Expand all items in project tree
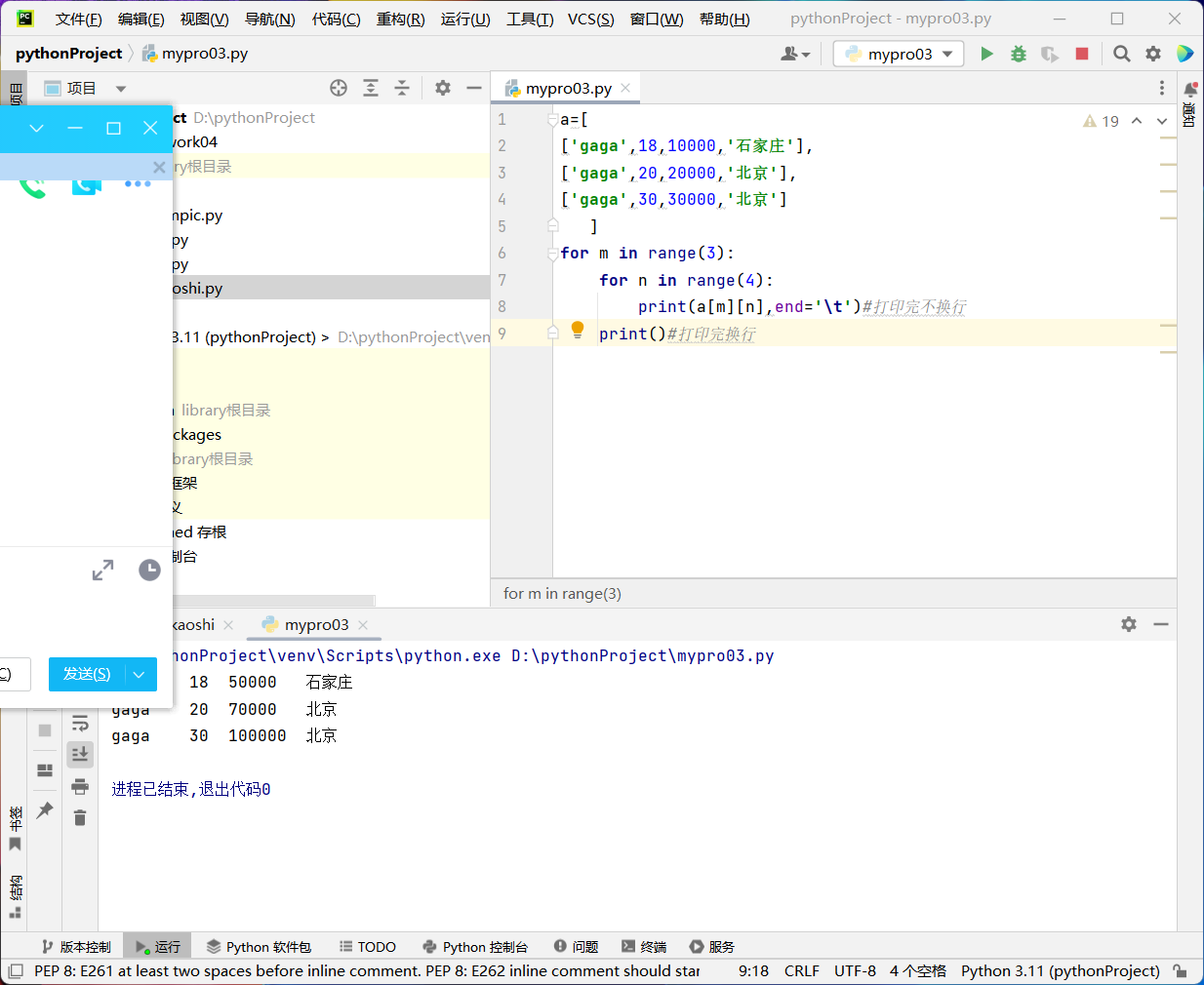 (371, 88)
